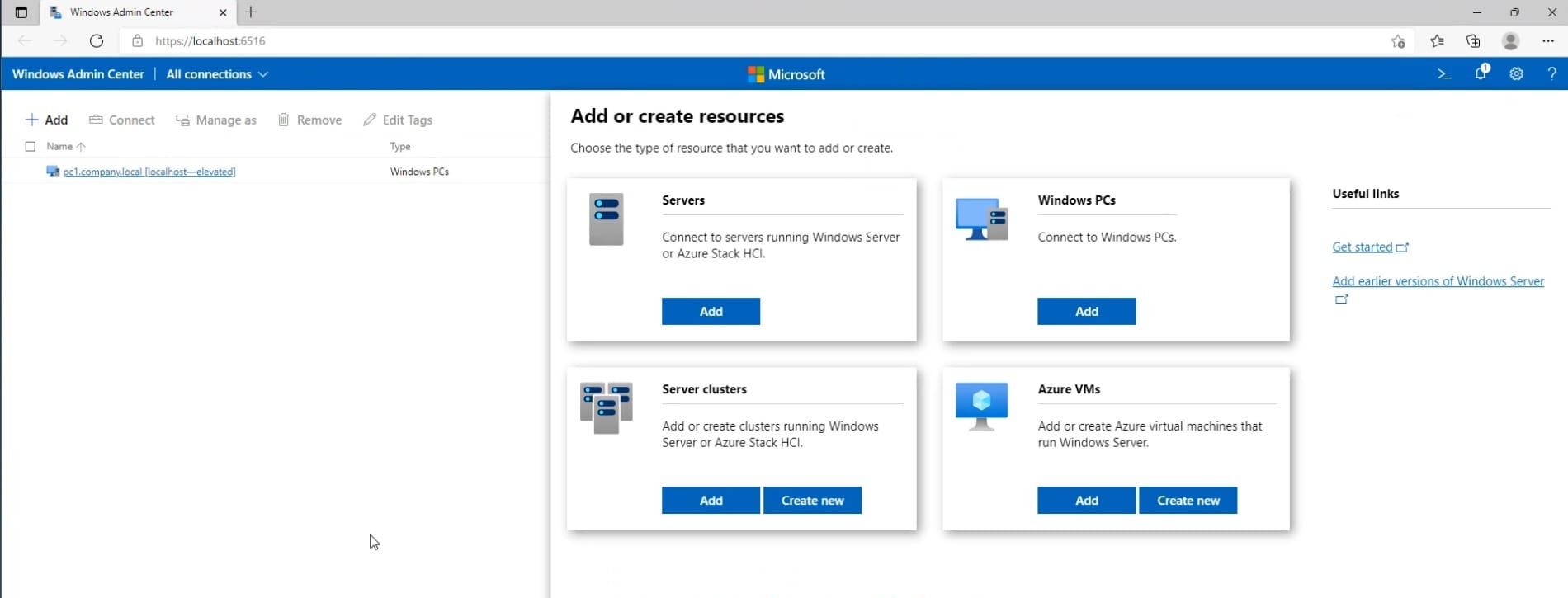Click Edit Tags in the toolbar
This screenshot has width=1568, height=598.
coord(398,120)
